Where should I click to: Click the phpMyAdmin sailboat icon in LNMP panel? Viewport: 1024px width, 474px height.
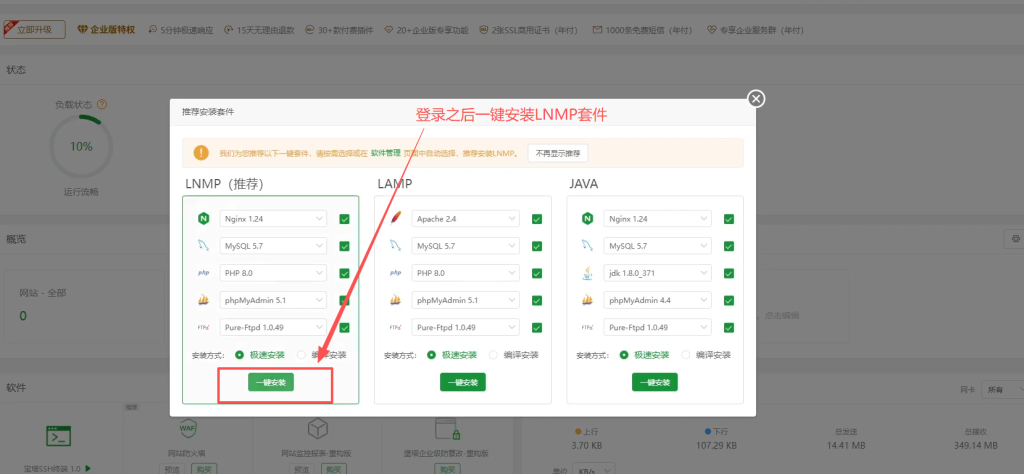(x=203, y=300)
